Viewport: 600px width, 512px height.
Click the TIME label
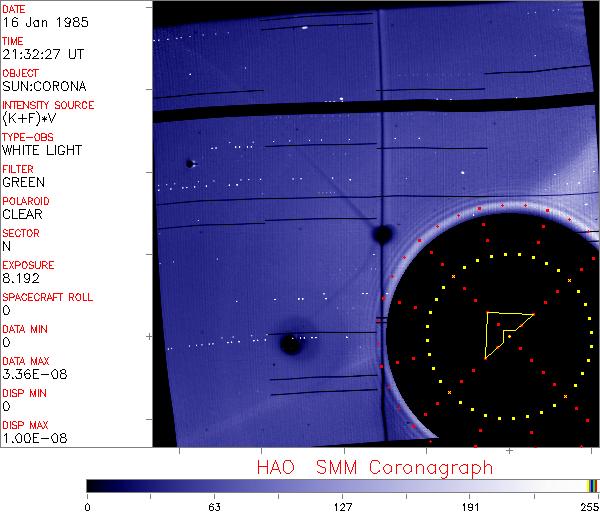click(x=13, y=41)
